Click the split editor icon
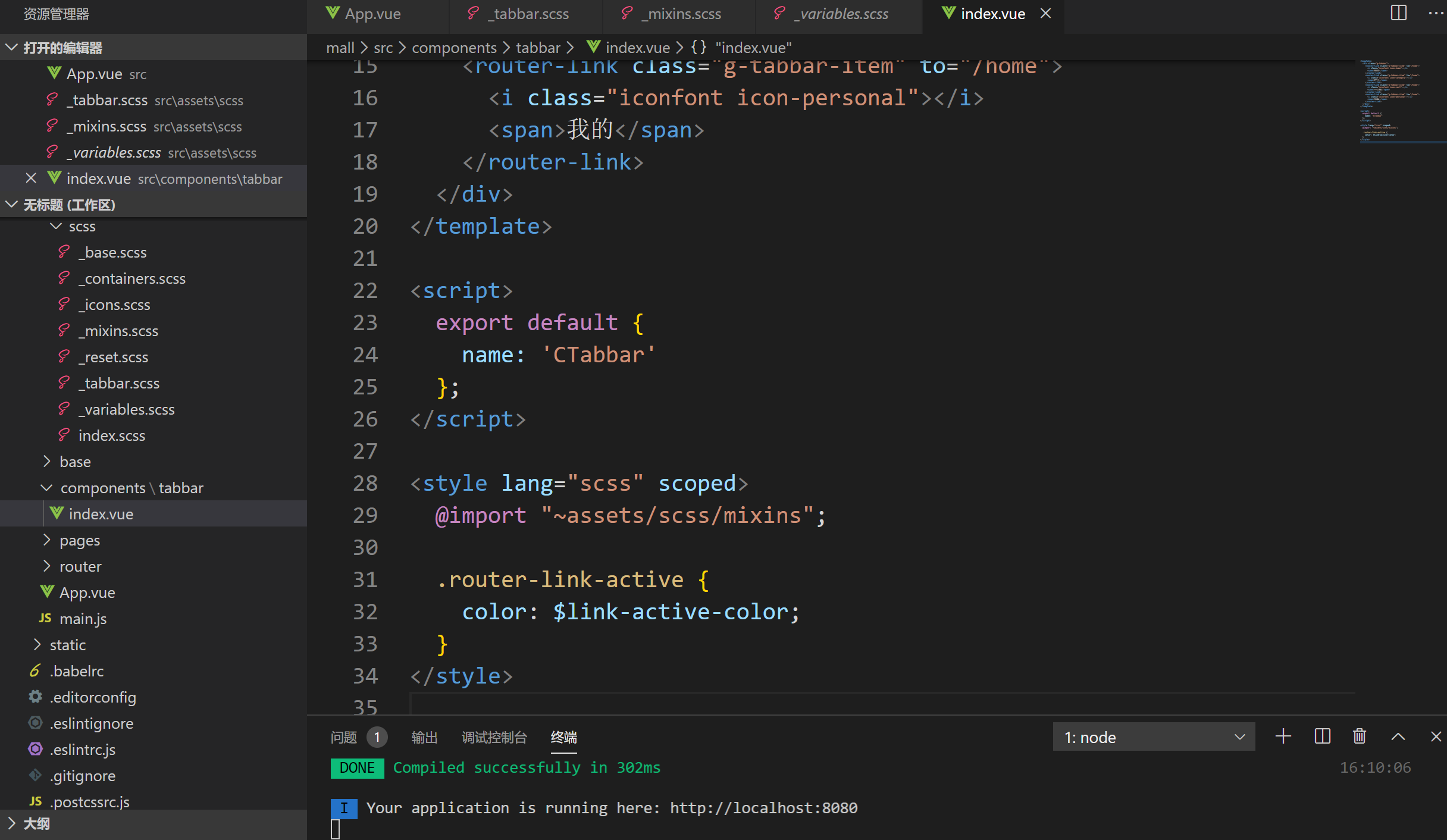1447x840 pixels. tap(1399, 13)
